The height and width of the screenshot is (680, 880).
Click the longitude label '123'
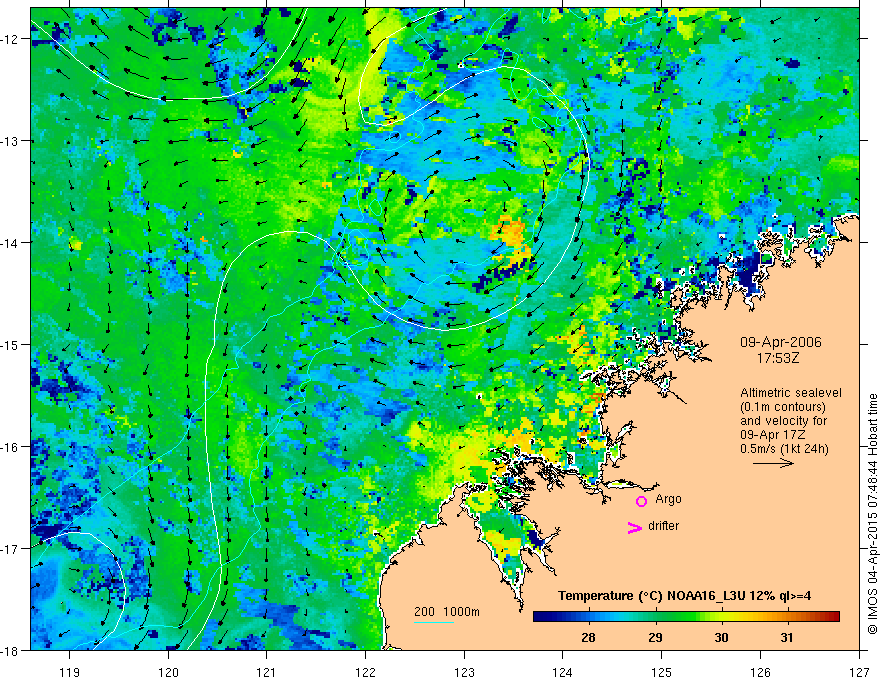(464, 672)
